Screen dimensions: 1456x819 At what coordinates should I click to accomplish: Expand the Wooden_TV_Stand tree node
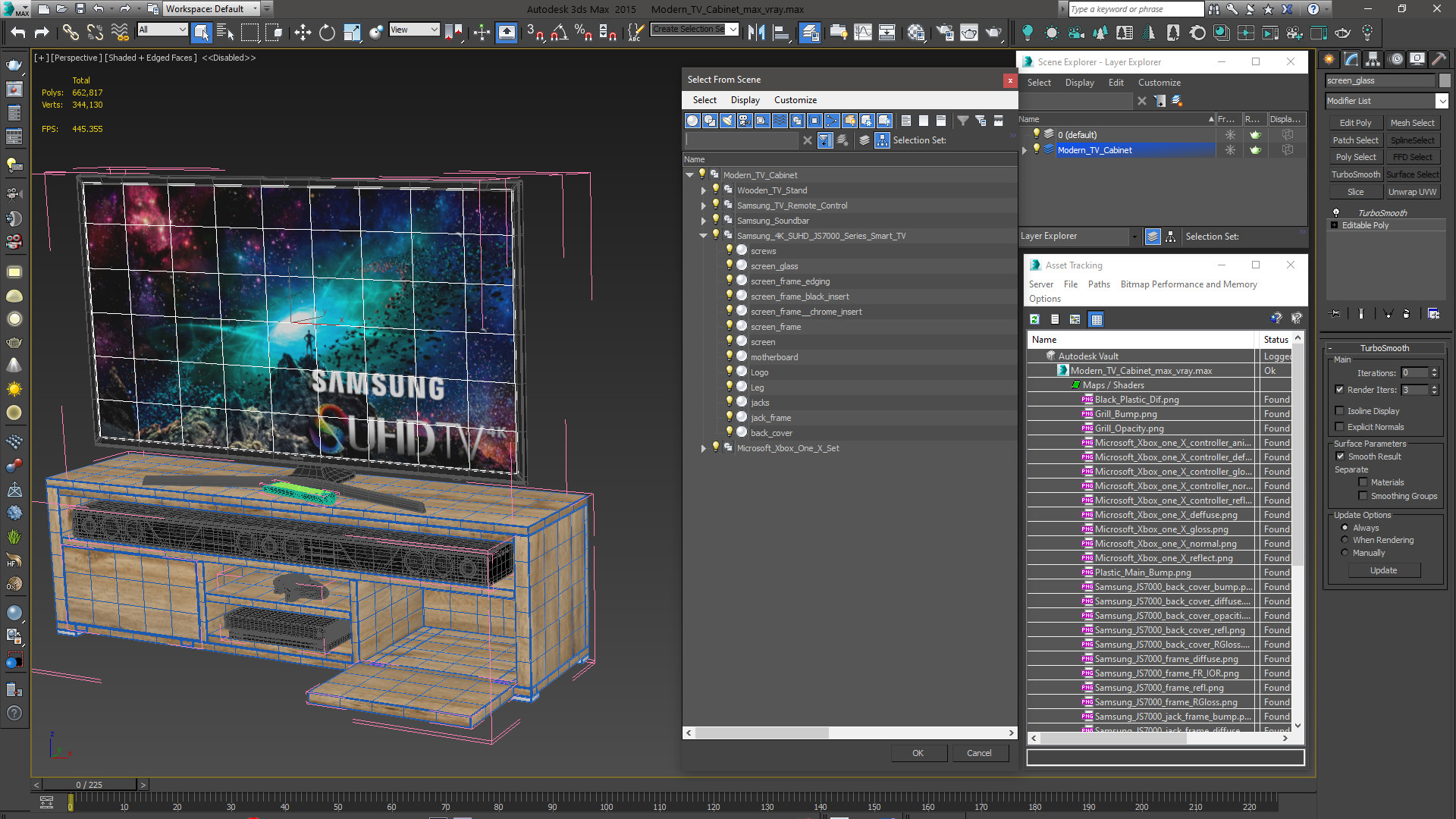coord(704,190)
